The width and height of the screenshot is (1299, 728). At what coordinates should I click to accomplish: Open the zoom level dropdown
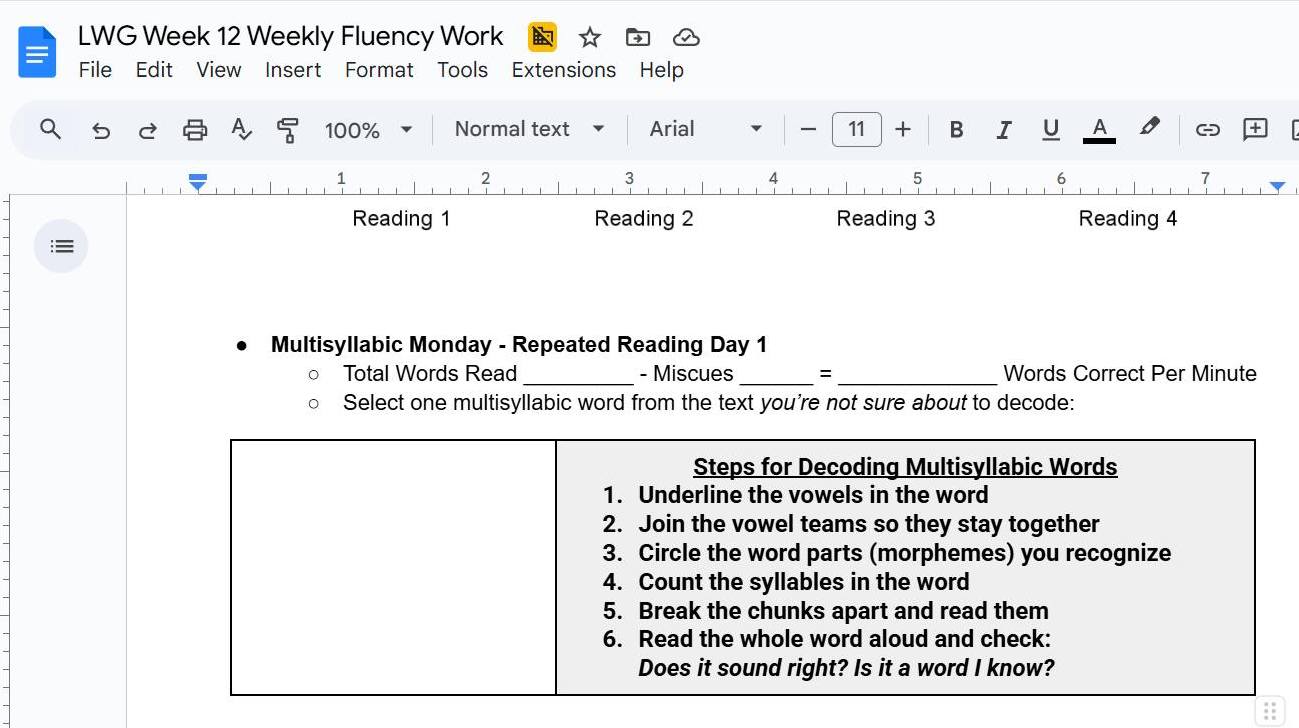tap(369, 130)
